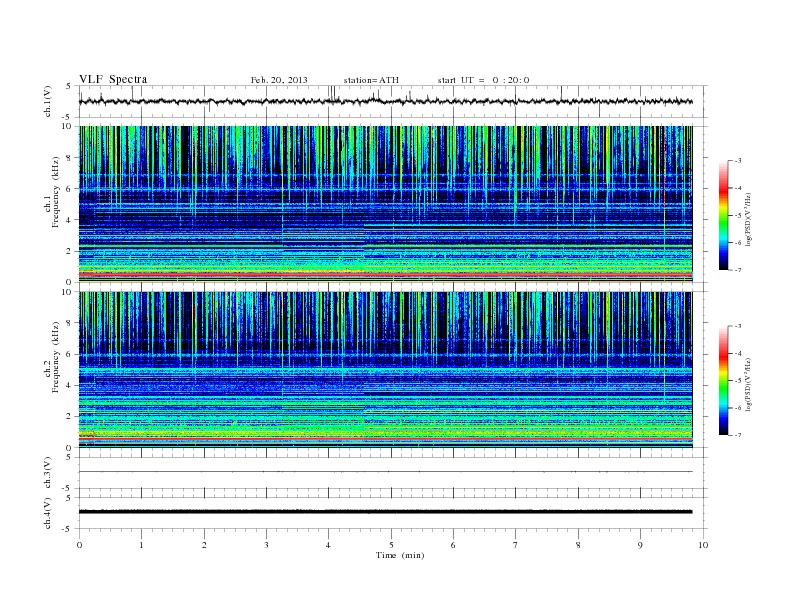The image size is (792, 612).
Task: Click inside the ch.1 spectrogram panel
Action: 385,204
